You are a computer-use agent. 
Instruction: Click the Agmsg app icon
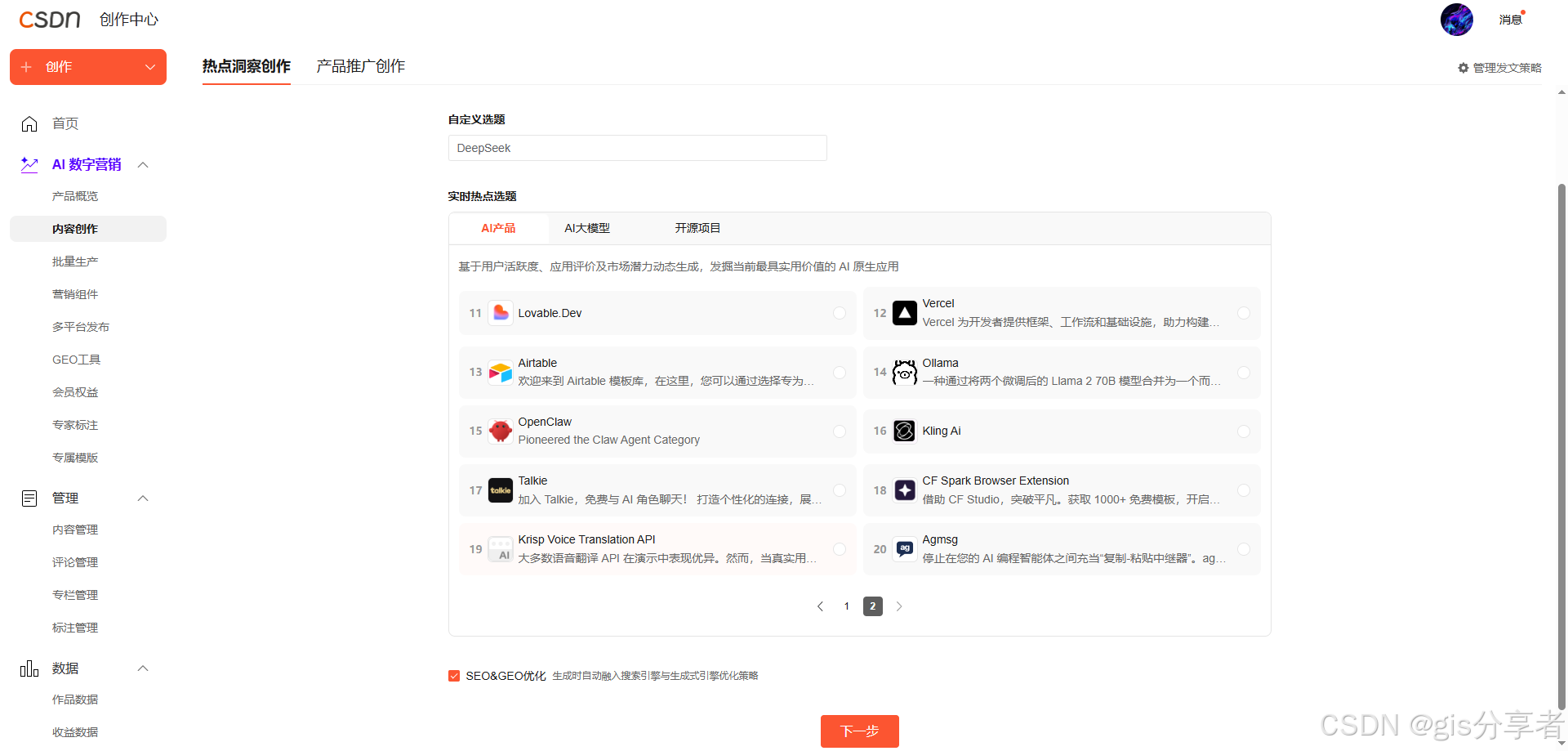point(905,549)
